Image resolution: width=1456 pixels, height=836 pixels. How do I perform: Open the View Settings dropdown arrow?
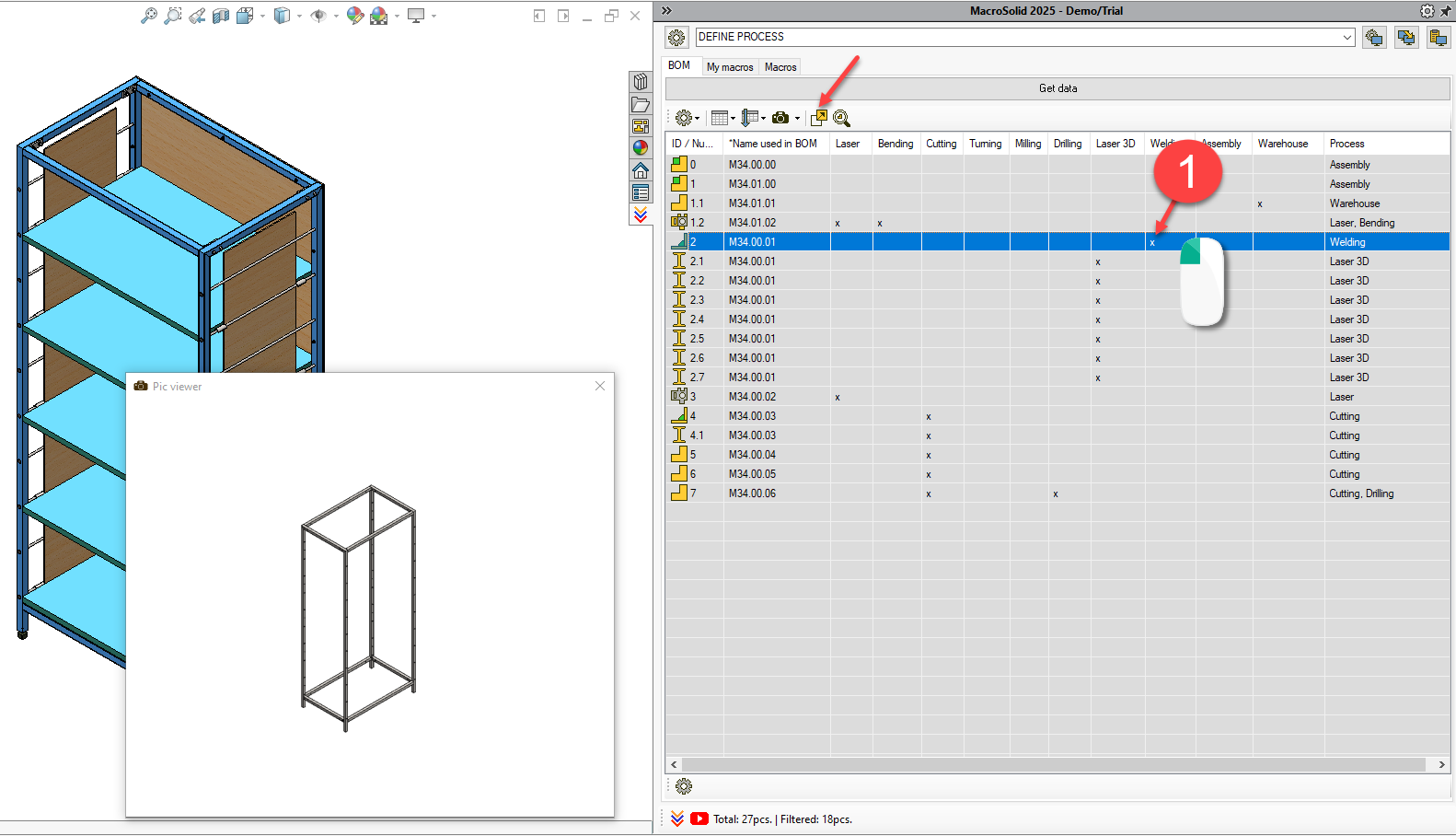pyautogui.click(x=433, y=16)
